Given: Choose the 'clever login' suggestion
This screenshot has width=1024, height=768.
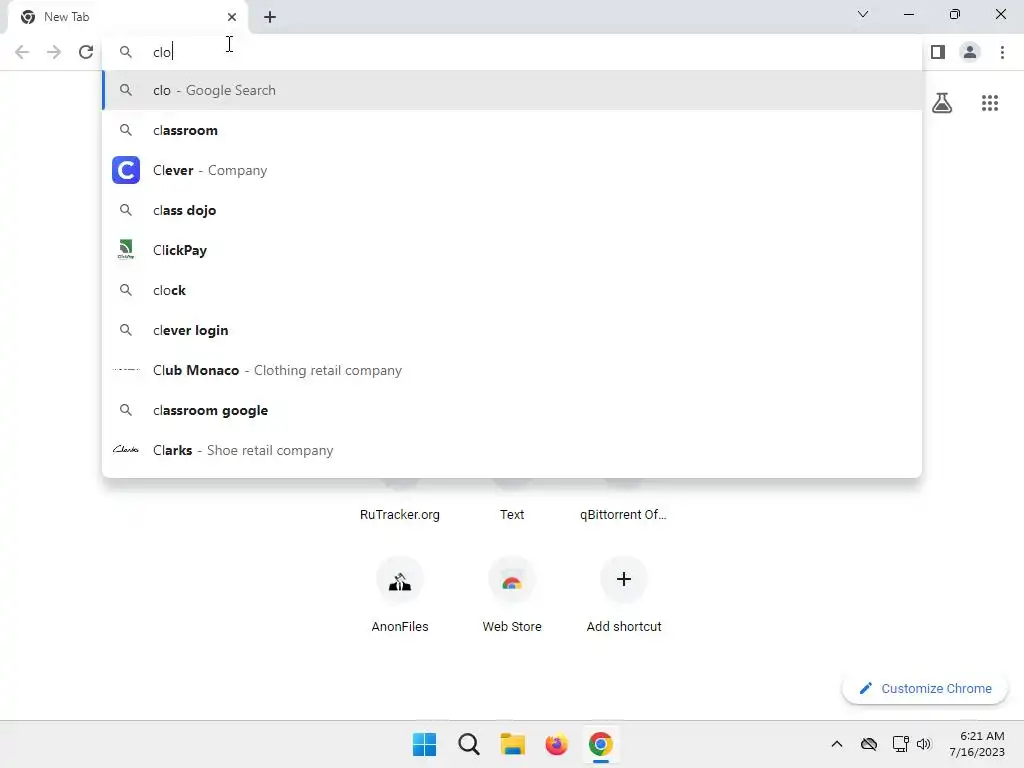Looking at the screenshot, I should coord(512,330).
